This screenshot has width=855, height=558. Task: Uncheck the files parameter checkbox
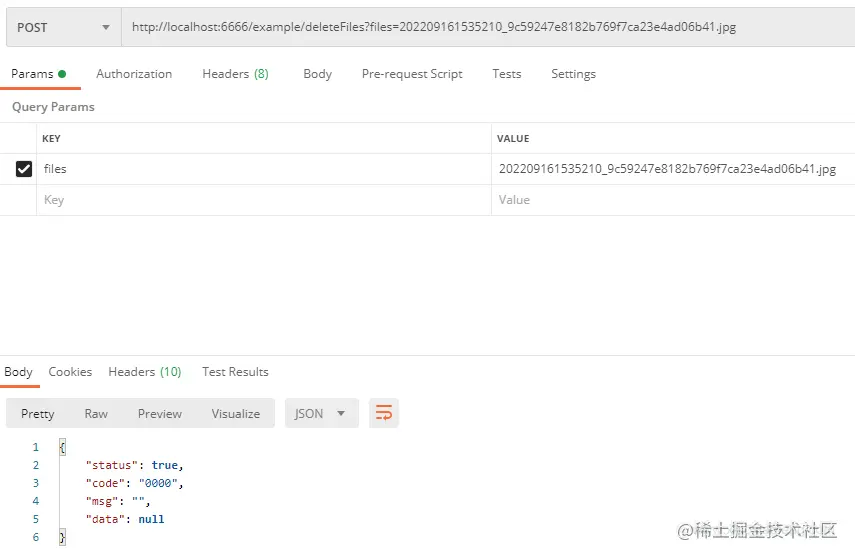point(24,169)
